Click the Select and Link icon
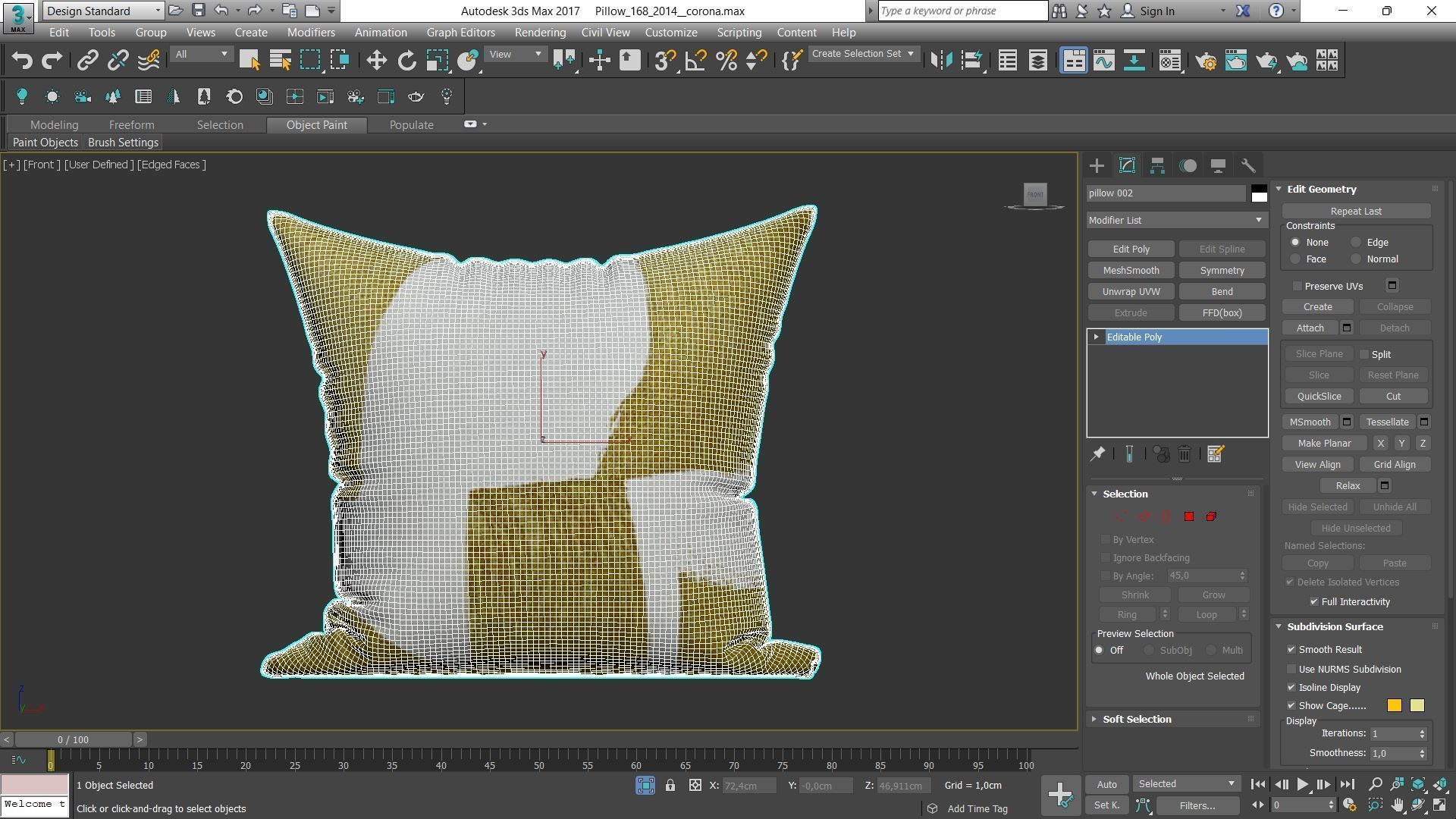 [x=88, y=61]
